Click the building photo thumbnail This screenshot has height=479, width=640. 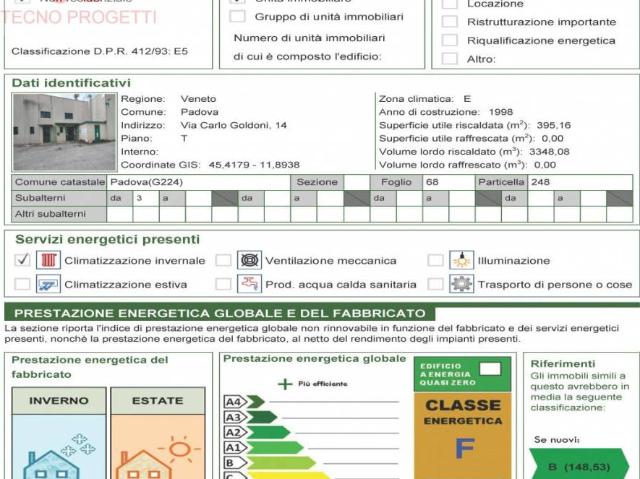(x=64, y=131)
